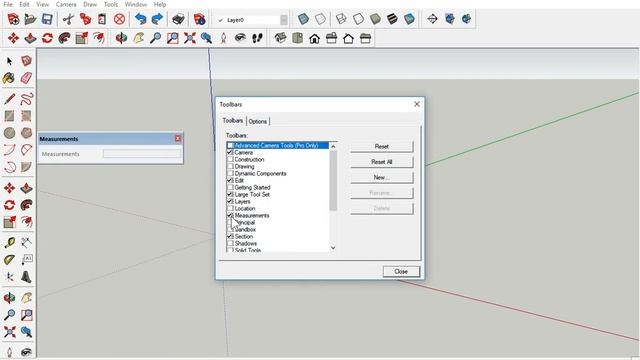
Task: Open the Draw menu
Action: pos(90,4)
